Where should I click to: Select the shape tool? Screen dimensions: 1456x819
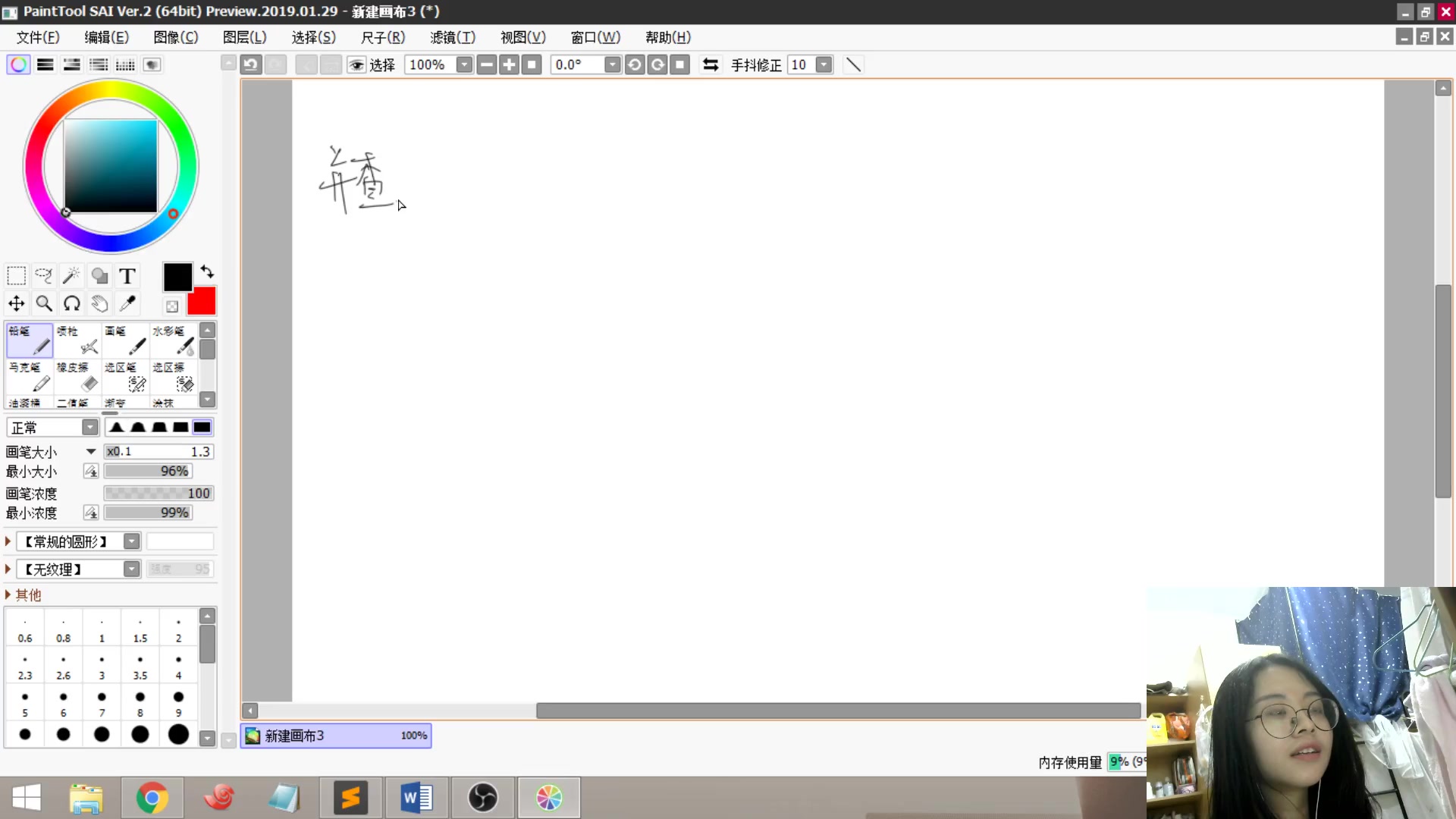[x=99, y=276]
